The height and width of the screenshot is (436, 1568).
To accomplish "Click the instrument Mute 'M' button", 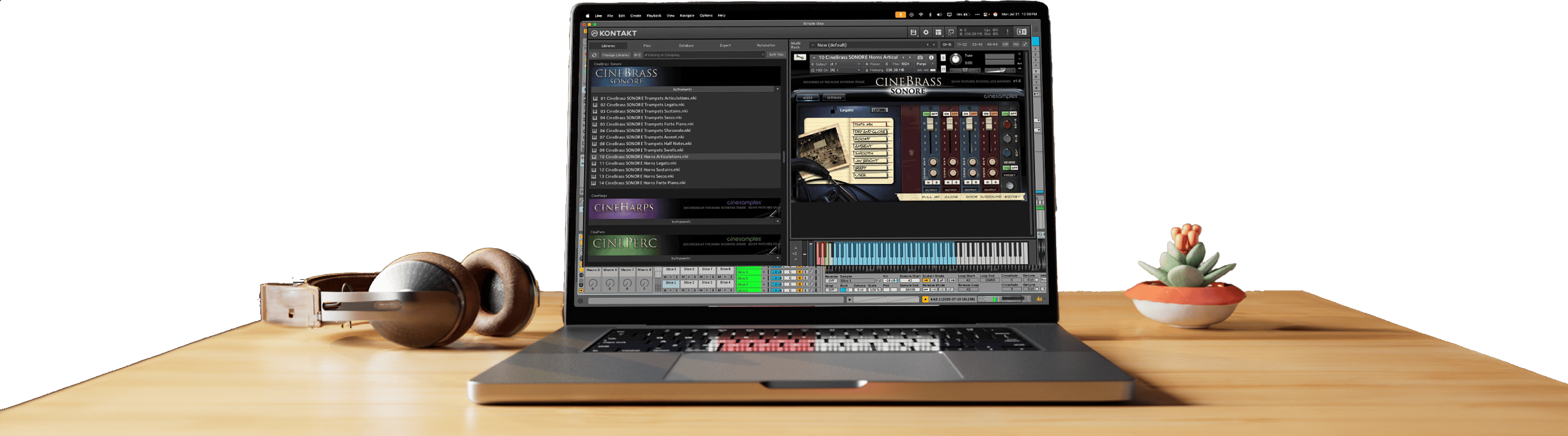I will [x=943, y=69].
